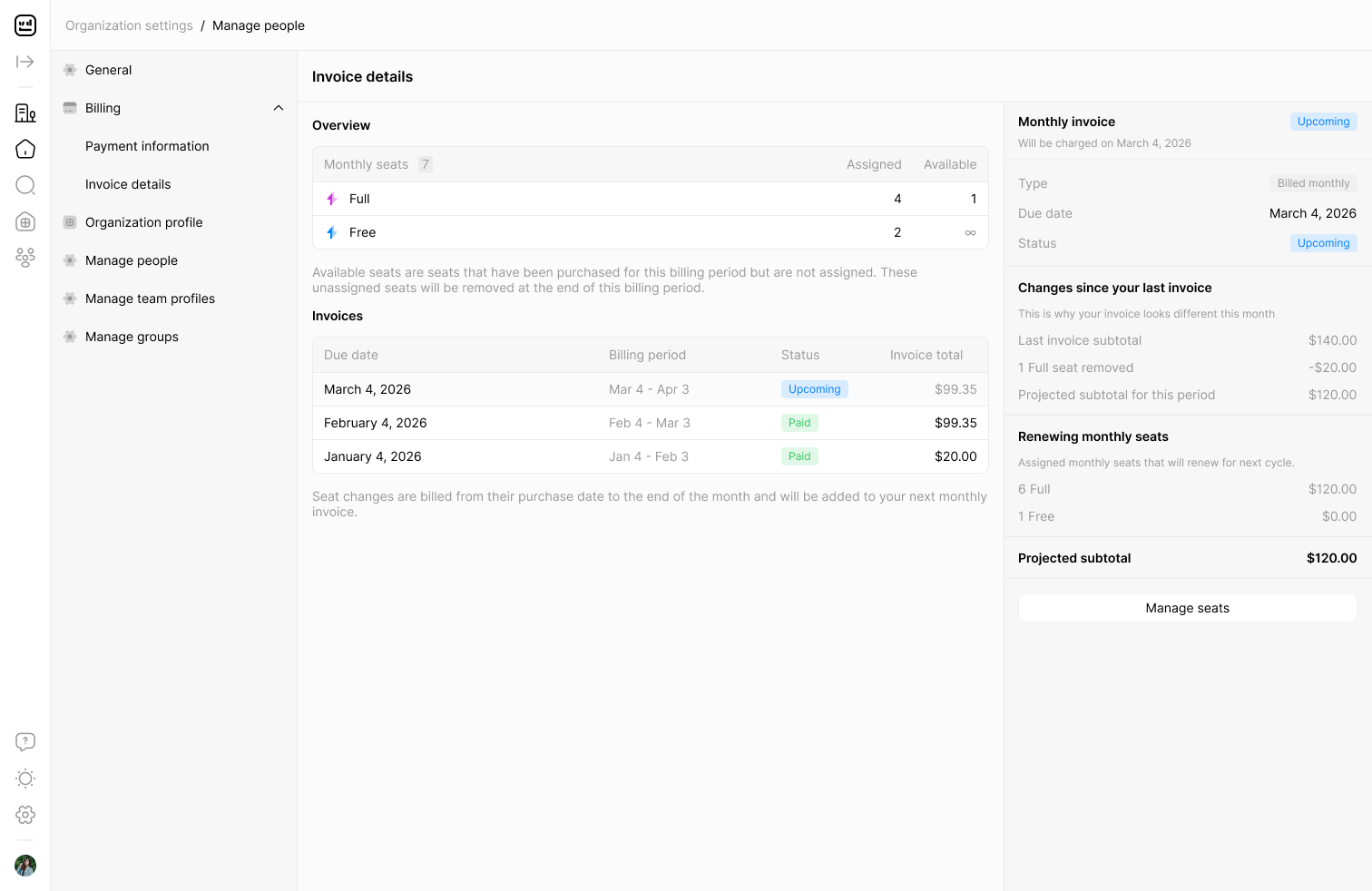Click Organization settings breadcrumb link
This screenshot has height=891, width=1372.
(x=129, y=25)
